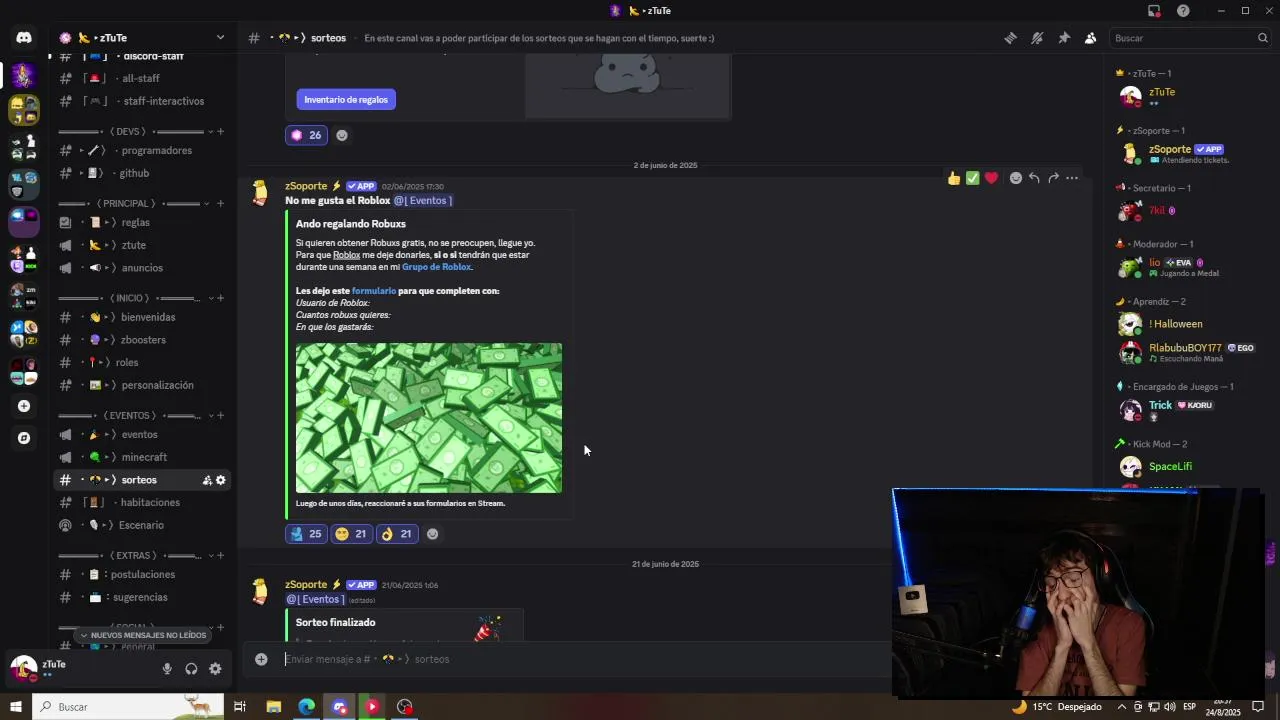This screenshot has width=1280, height=720.
Task: Open the programadores channel
Action: pos(142,150)
